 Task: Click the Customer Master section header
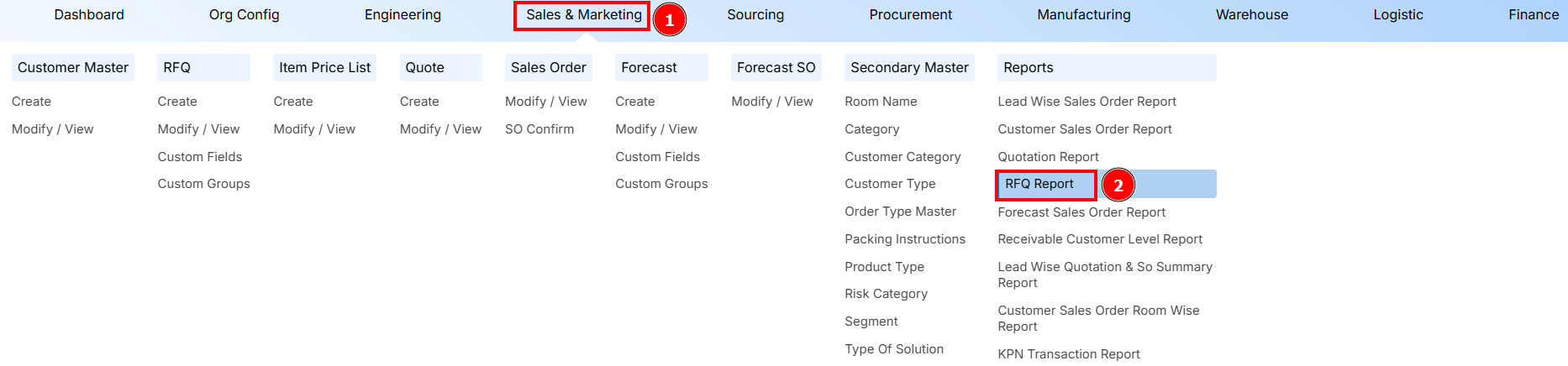pos(73,68)
